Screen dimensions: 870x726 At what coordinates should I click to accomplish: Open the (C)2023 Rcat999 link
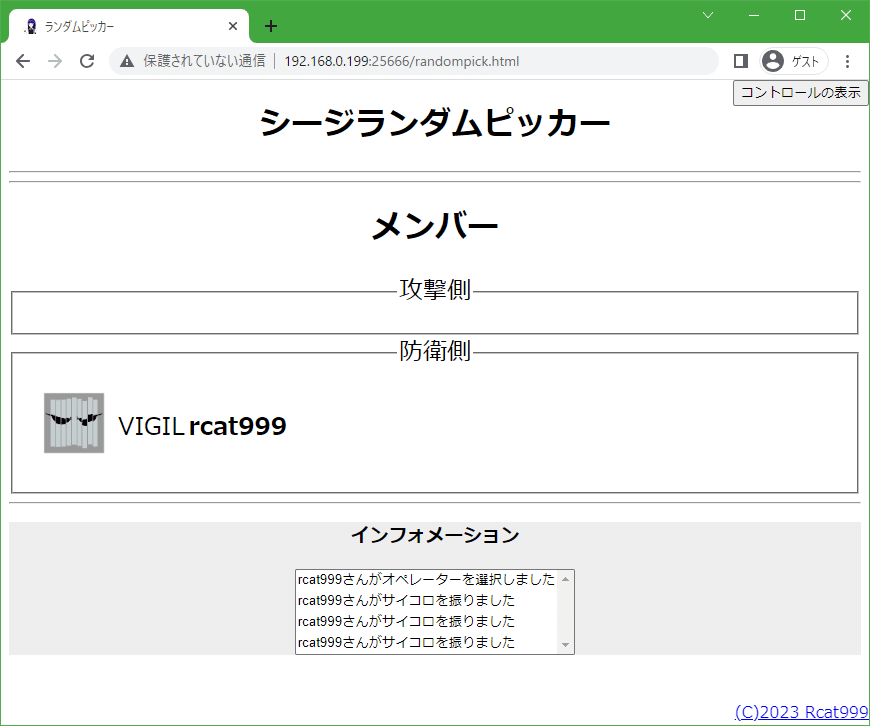coord(800,712)
